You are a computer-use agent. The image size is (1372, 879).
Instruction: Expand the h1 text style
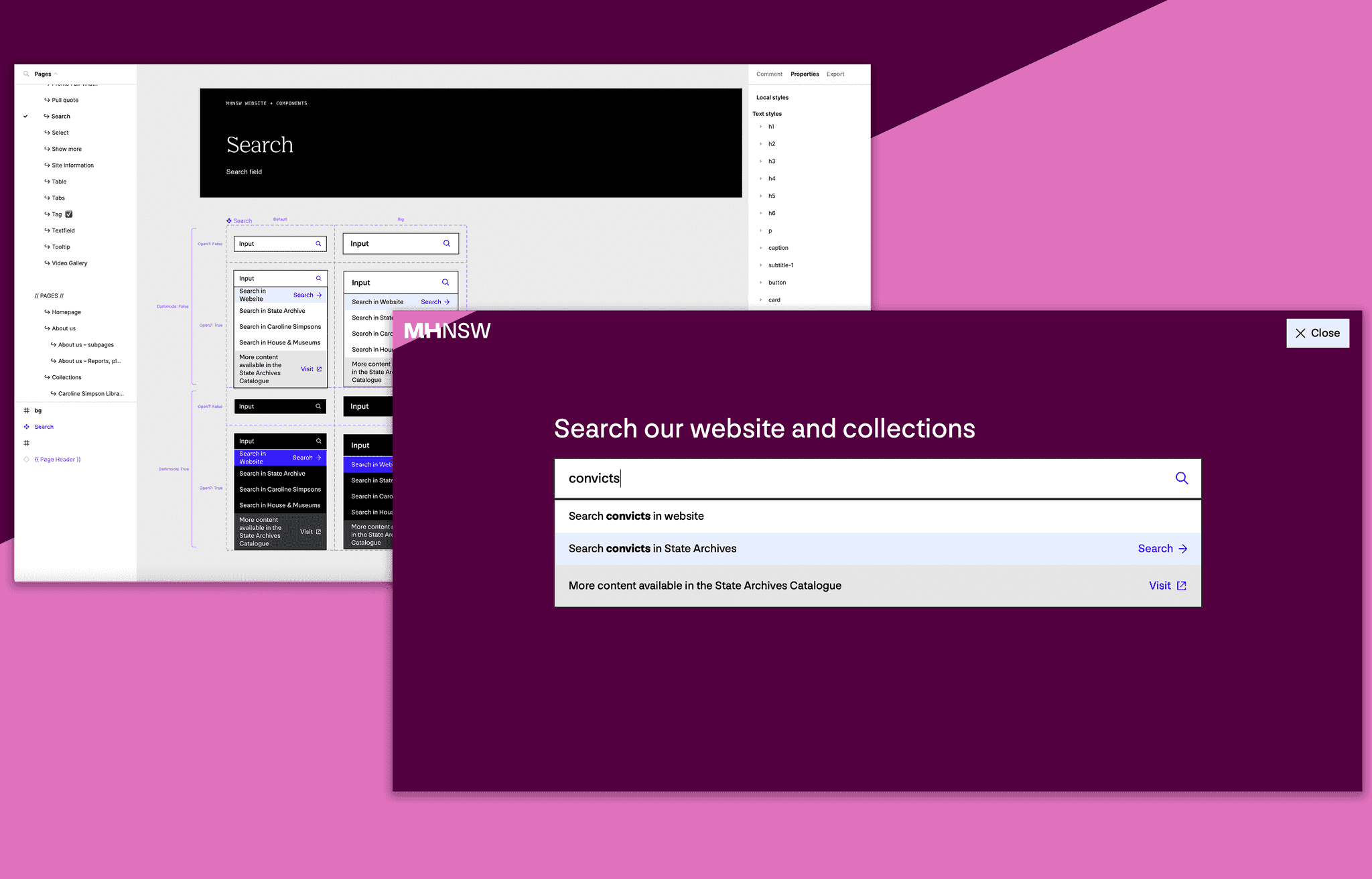(x=761, y=127)
